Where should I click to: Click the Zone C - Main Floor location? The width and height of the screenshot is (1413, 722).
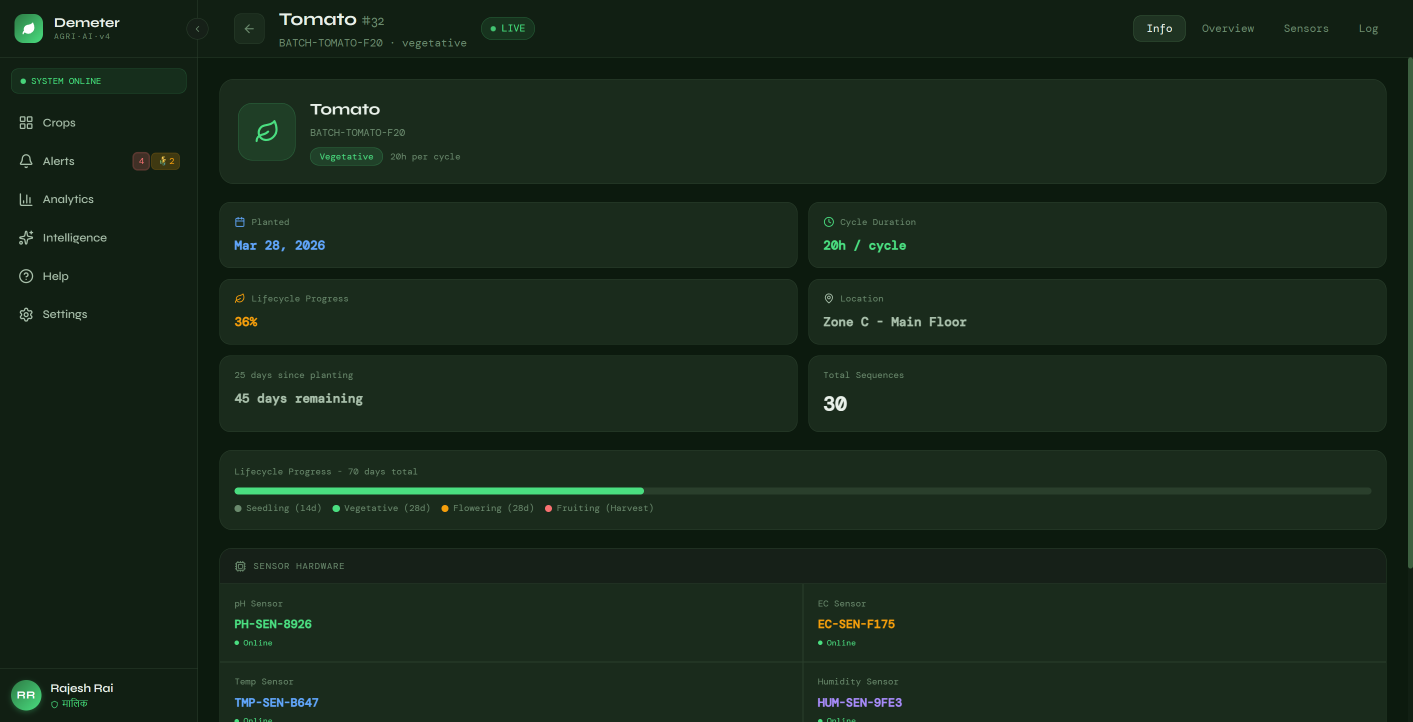(895, 322)
